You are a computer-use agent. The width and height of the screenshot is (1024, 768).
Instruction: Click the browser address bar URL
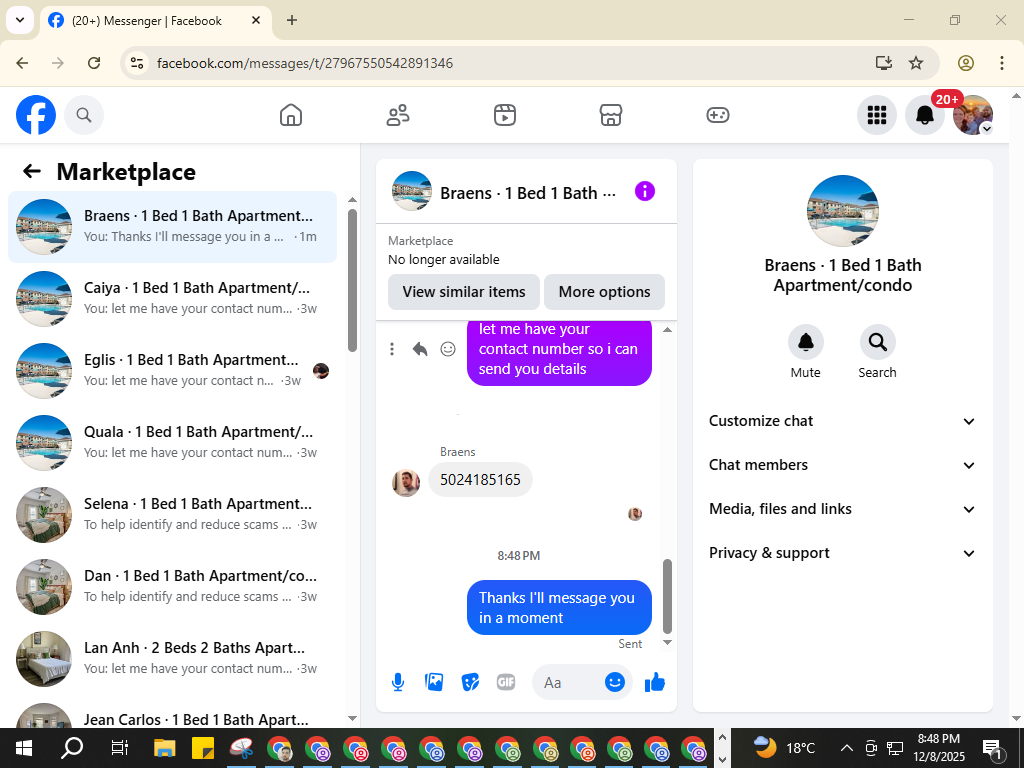click(304, 63)
